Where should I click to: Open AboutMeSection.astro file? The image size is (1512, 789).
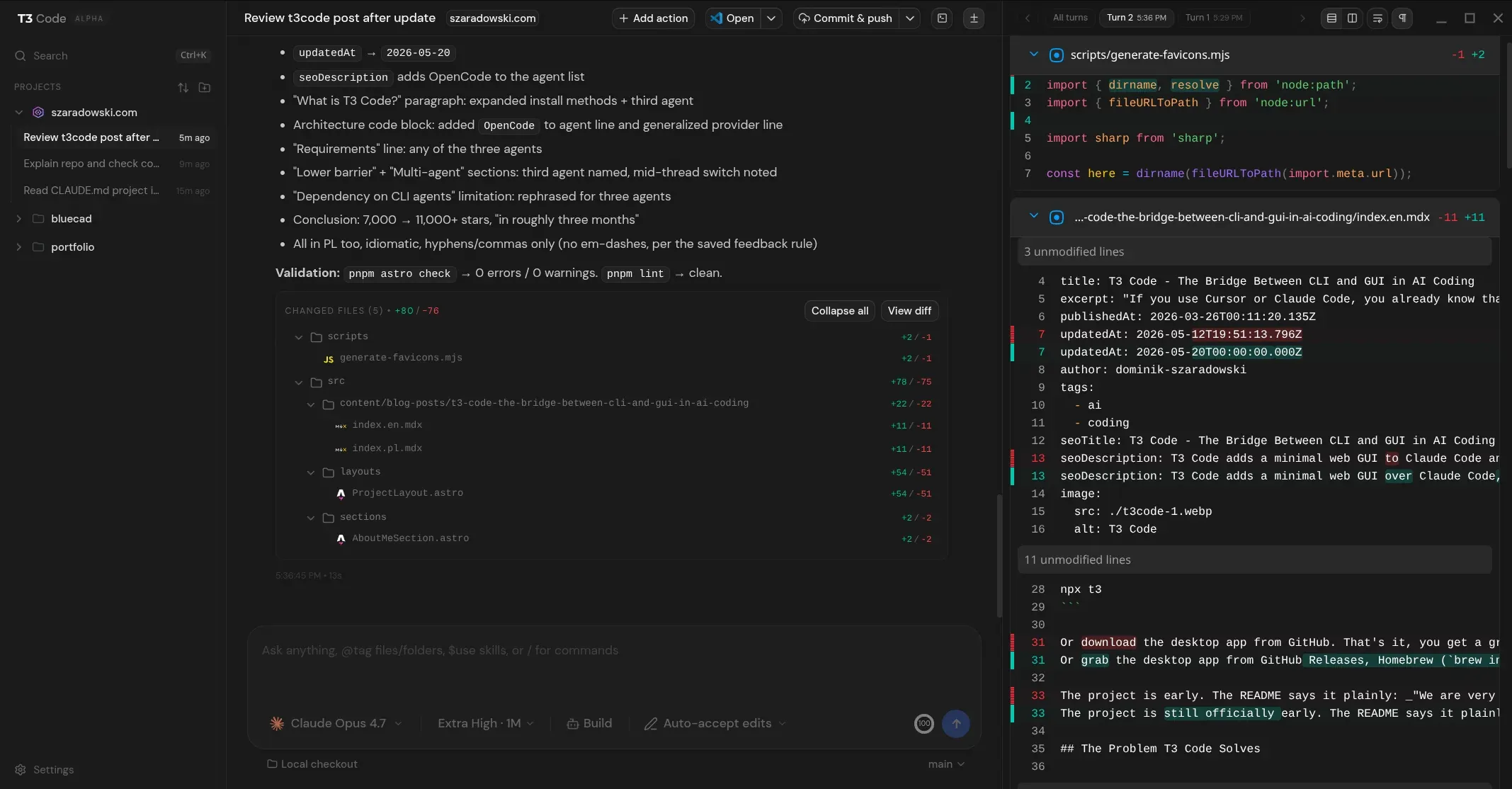click(x=612, y=538)
